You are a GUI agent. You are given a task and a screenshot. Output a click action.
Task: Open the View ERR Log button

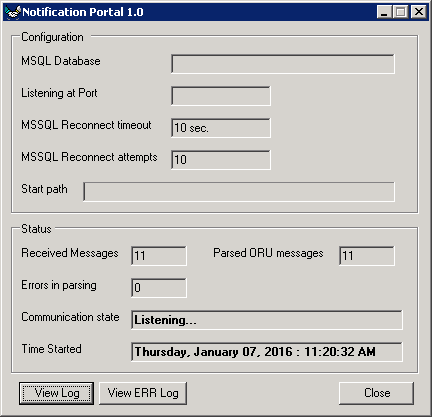point(143,393)
